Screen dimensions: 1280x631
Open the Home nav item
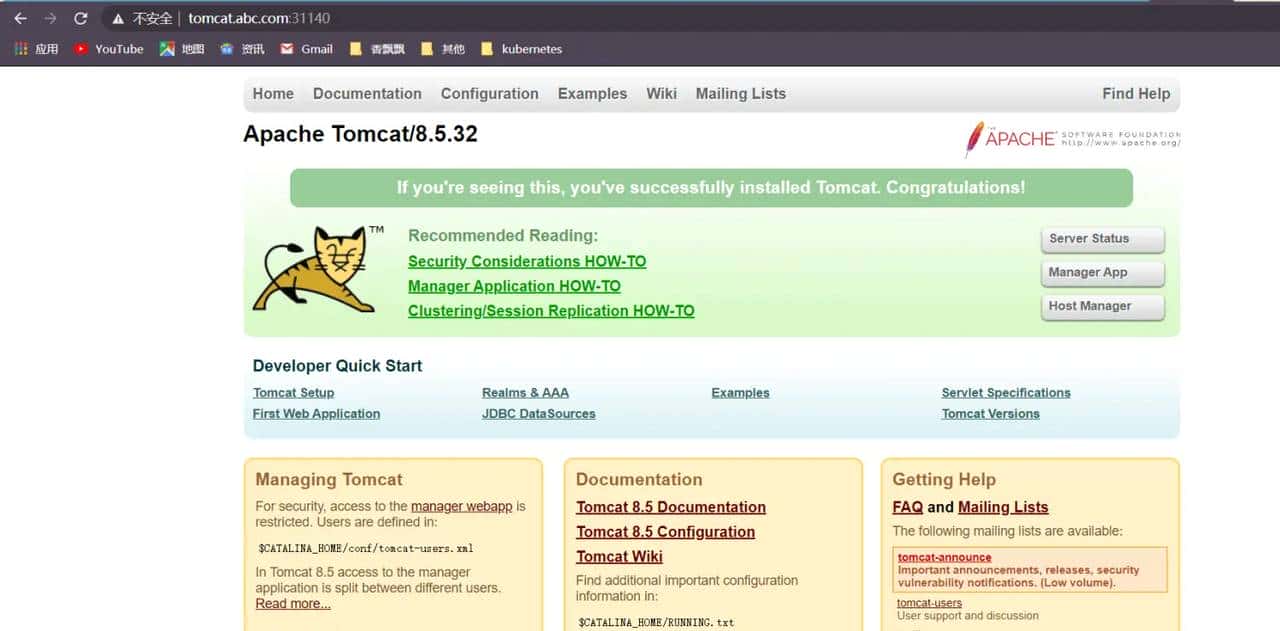[x=273, y=94]
